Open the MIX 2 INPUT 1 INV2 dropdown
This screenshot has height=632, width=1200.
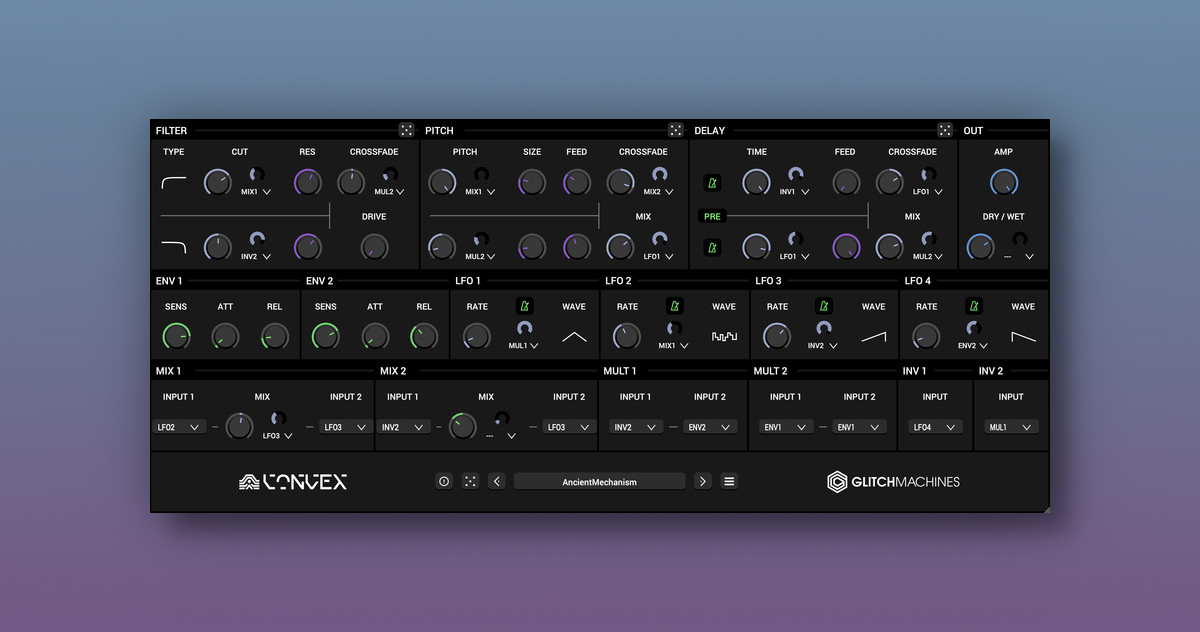405,427
